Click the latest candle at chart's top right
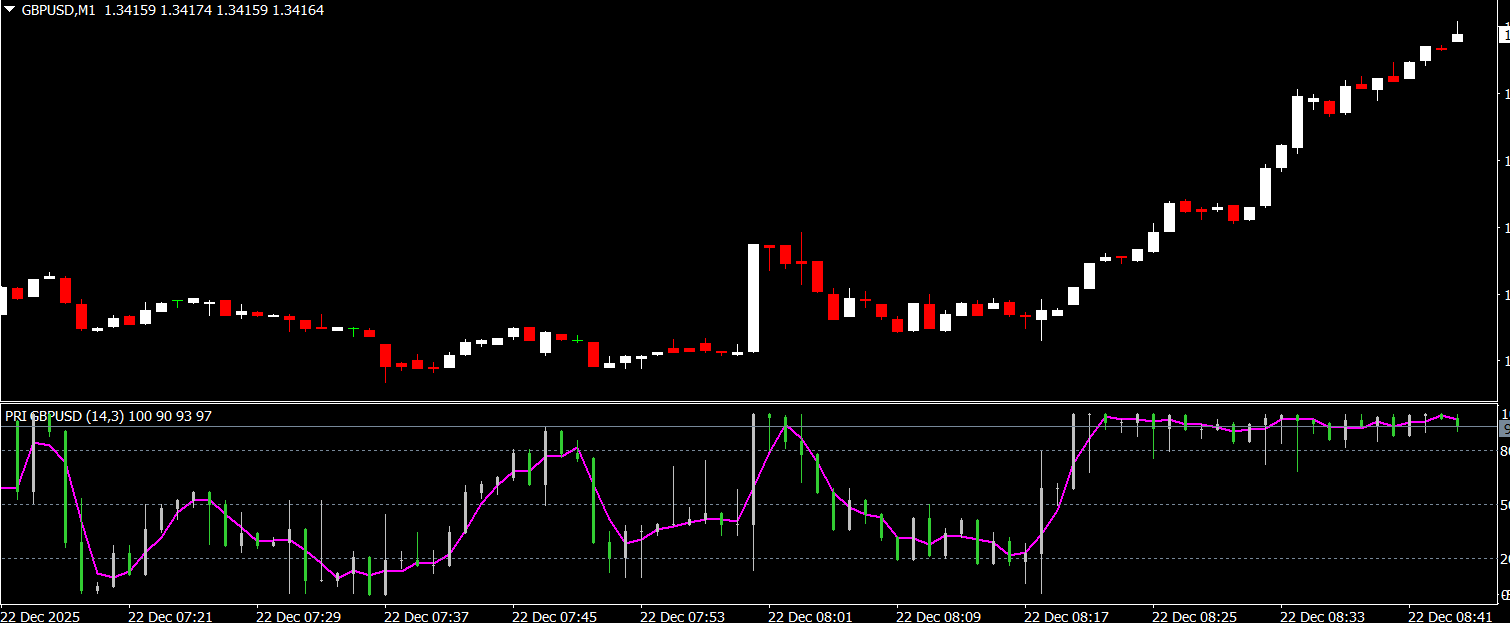This screenshot has width=1510, height=623. (1457, 37)
